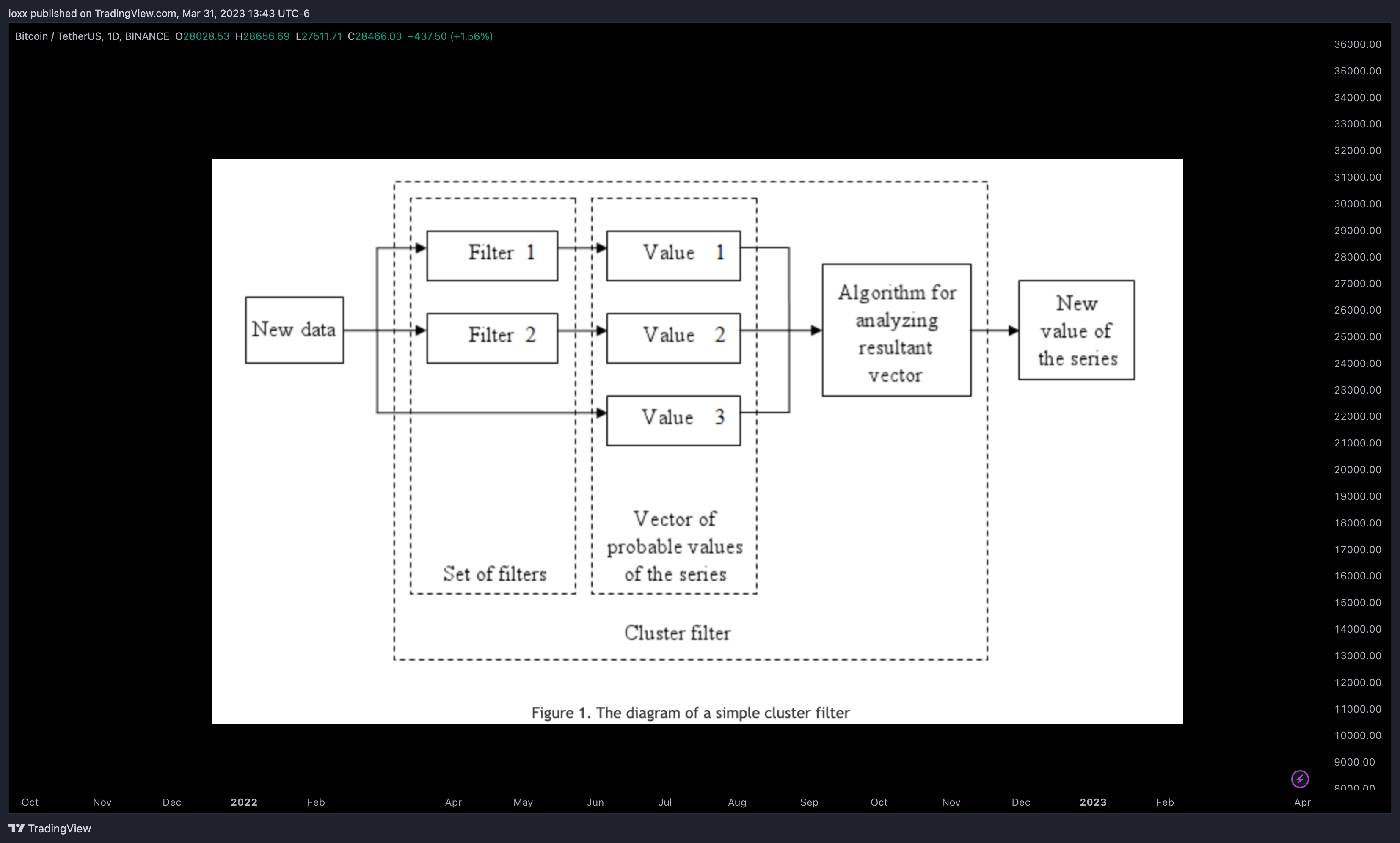
Task: Click the close price value 28466.03
Action: pyautogui.click(x=378, y=36)
